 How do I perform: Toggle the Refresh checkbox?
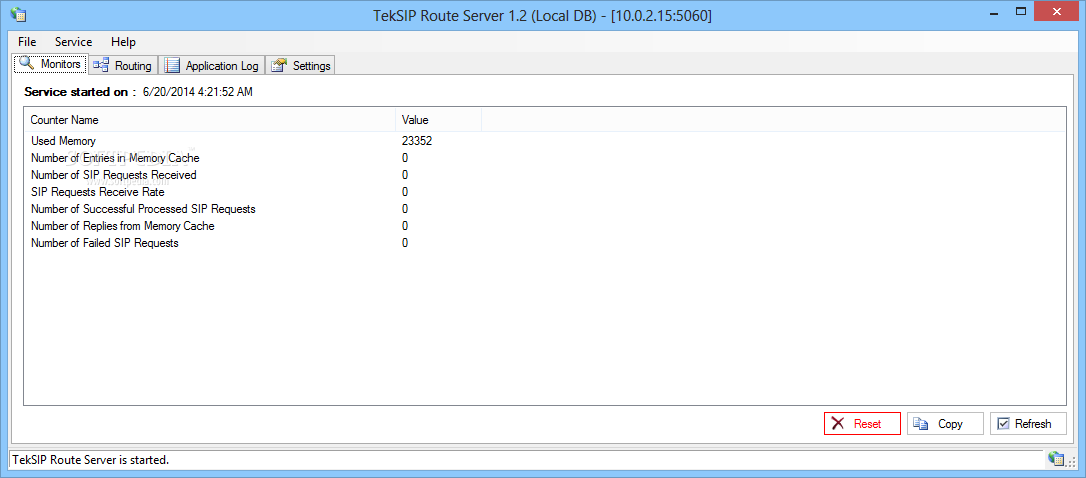(x=1003, y=424)
